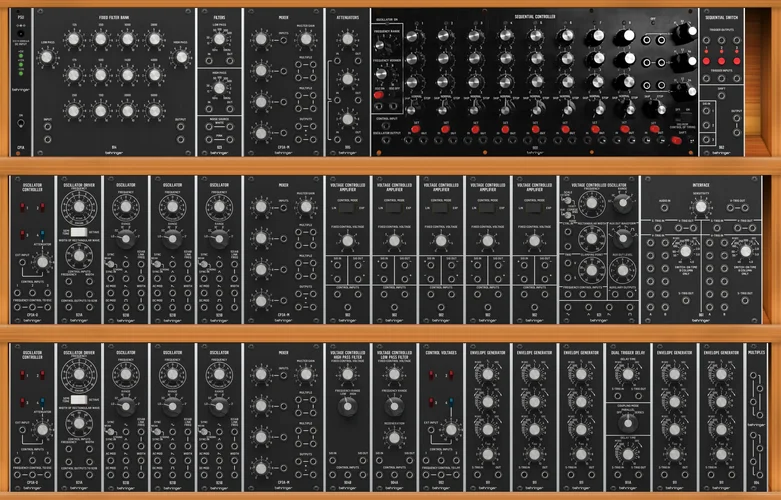Click the "ATTENUATORS" module title
The height and width of the screenshot is (500, 781).
(x=348, y=18)
